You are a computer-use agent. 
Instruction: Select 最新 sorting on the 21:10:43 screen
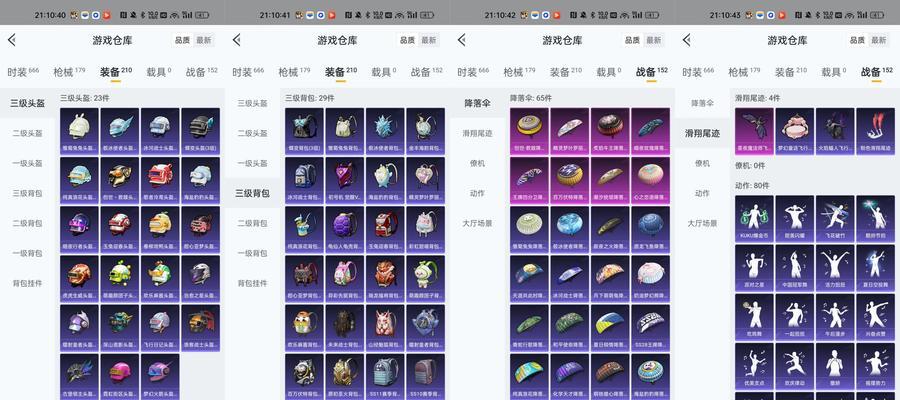879,40
